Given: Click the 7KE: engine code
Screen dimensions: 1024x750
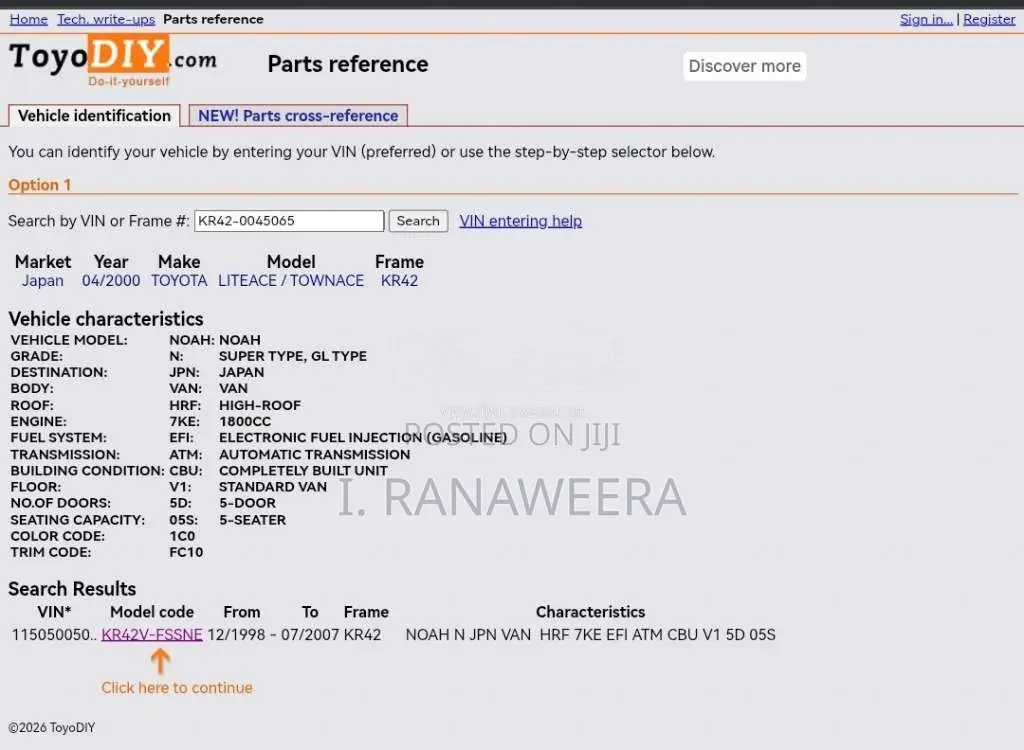Looking at the screenshot, I should (185, 421).
